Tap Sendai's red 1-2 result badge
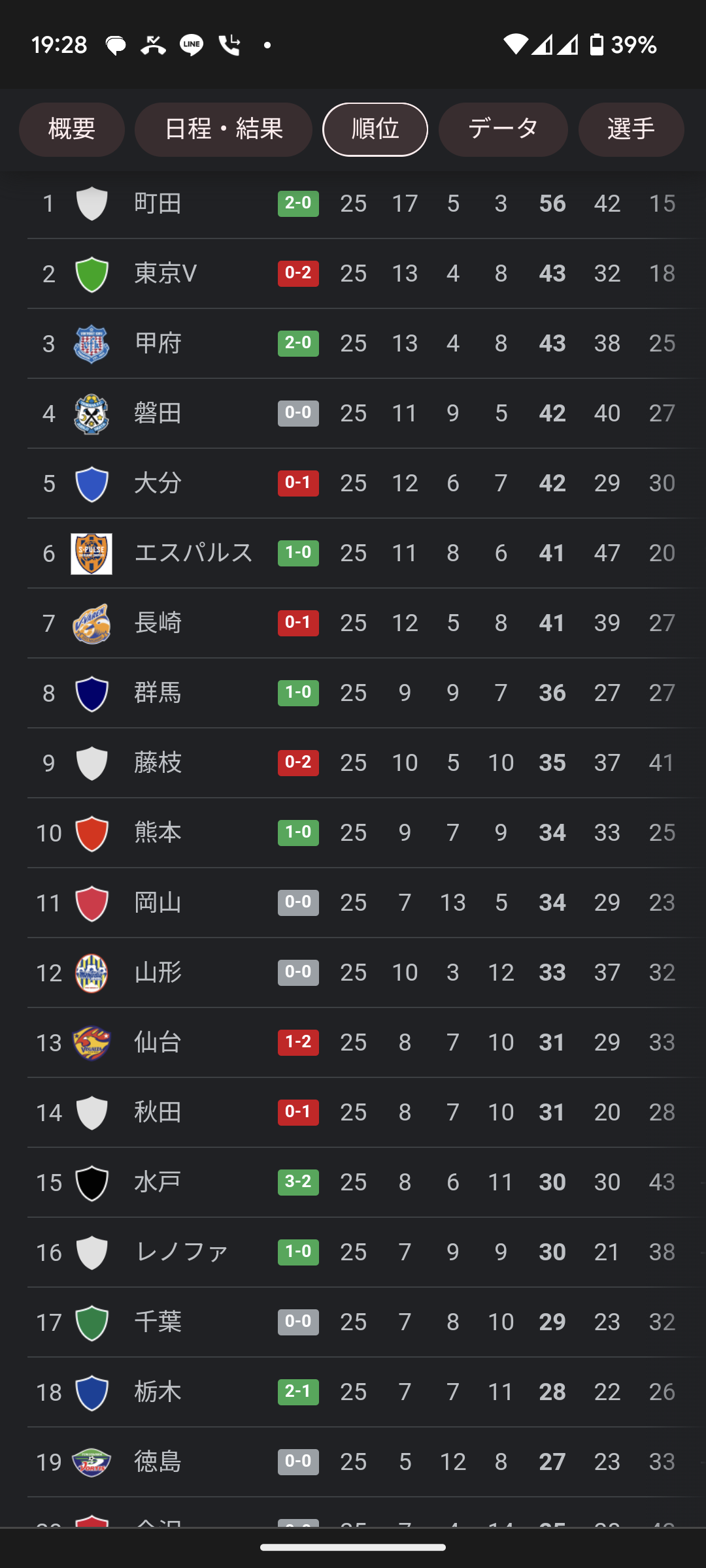 pyautogui.click(x=298, y=1042)
